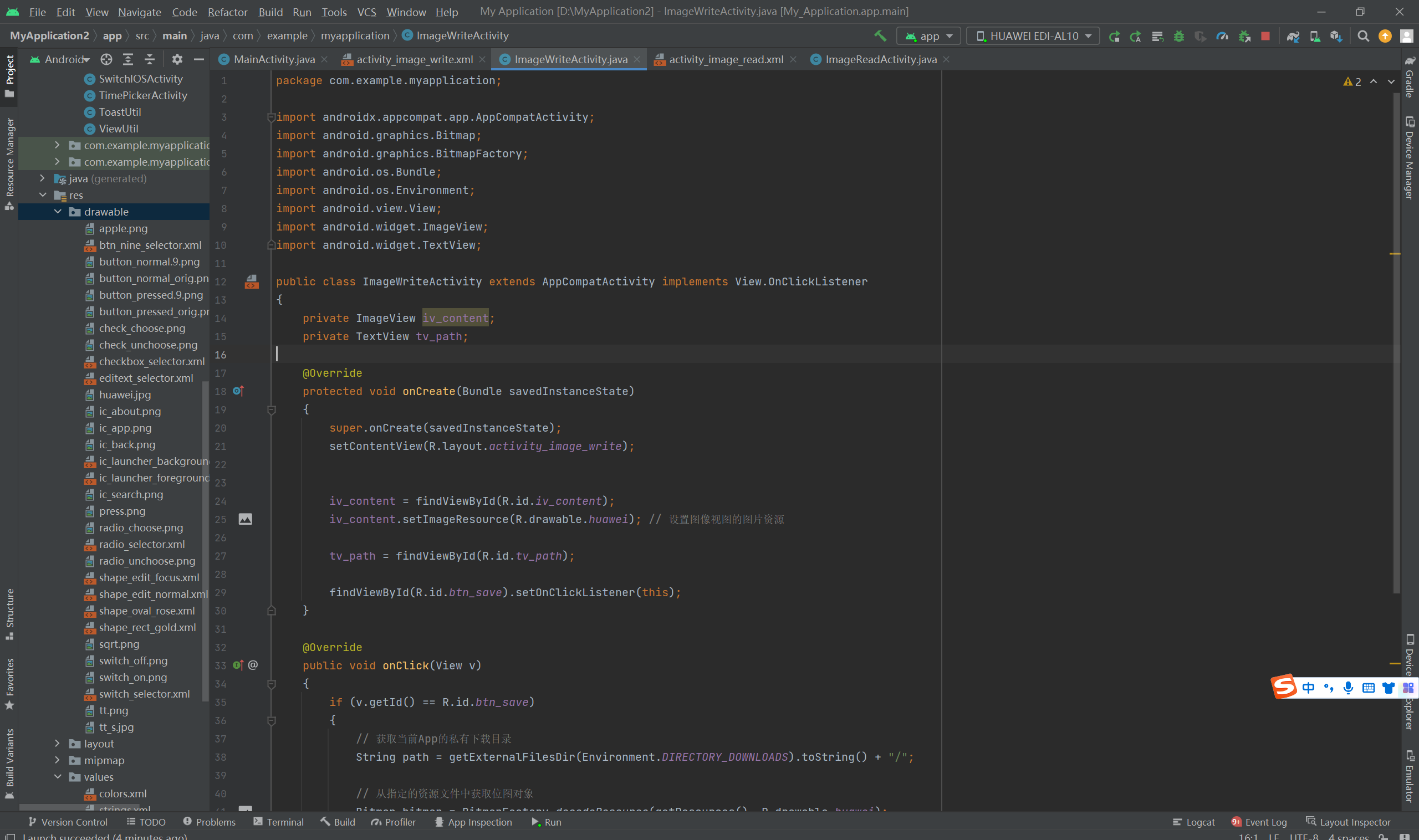Fold the onCreate method body
Image resolution: width=1419 pixels, height=840 pixels.
pyautogui.click(x=271, y=409)
